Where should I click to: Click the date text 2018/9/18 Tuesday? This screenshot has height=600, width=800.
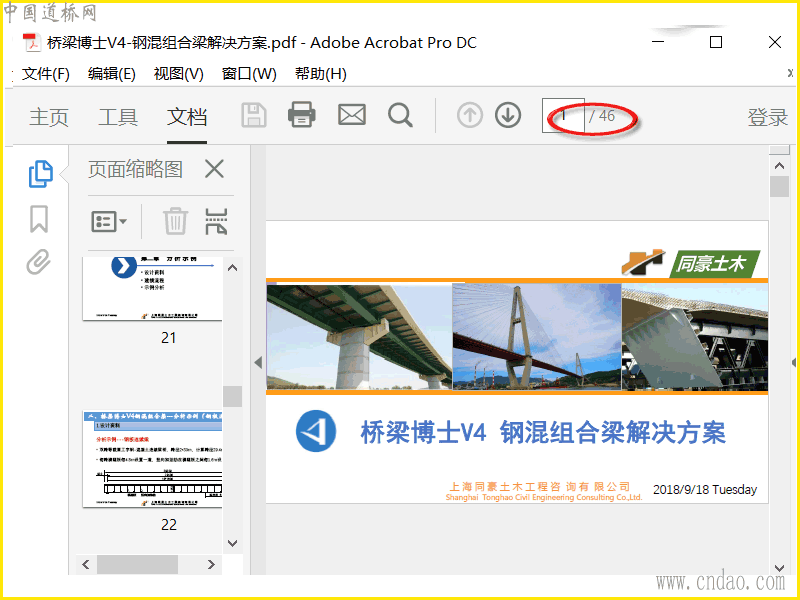point(705,489)
